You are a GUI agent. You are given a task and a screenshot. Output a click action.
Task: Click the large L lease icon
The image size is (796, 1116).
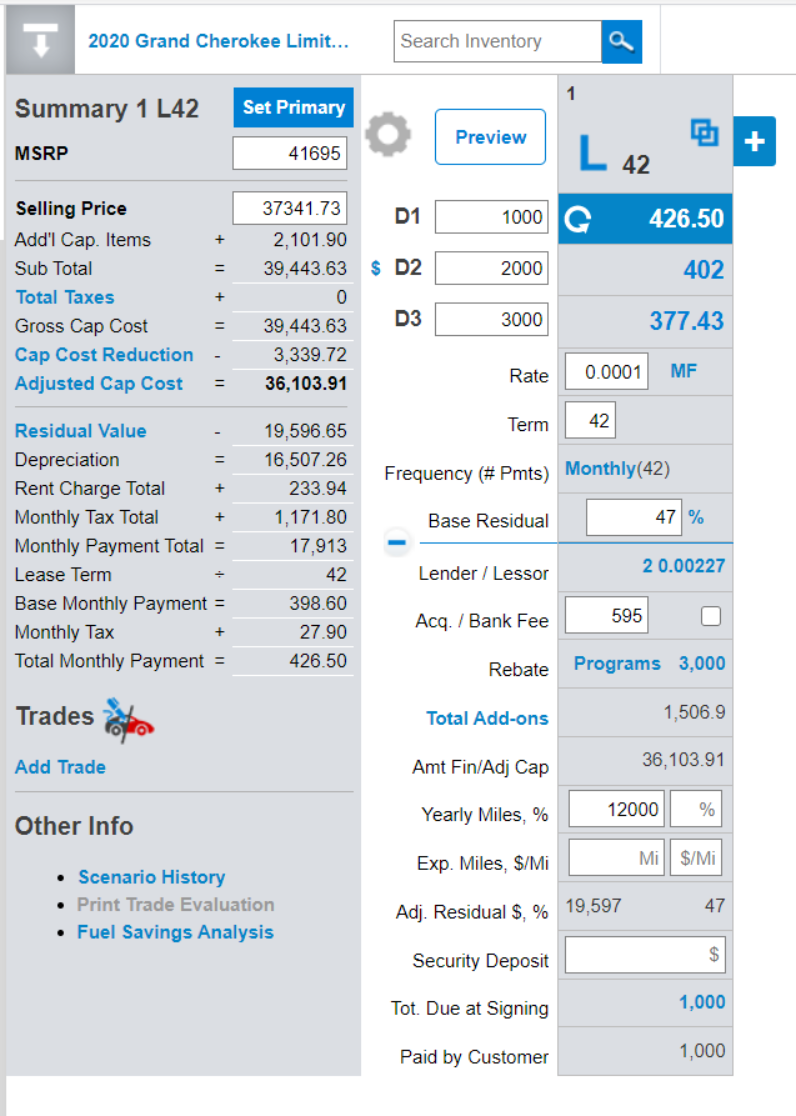[592, 152]
